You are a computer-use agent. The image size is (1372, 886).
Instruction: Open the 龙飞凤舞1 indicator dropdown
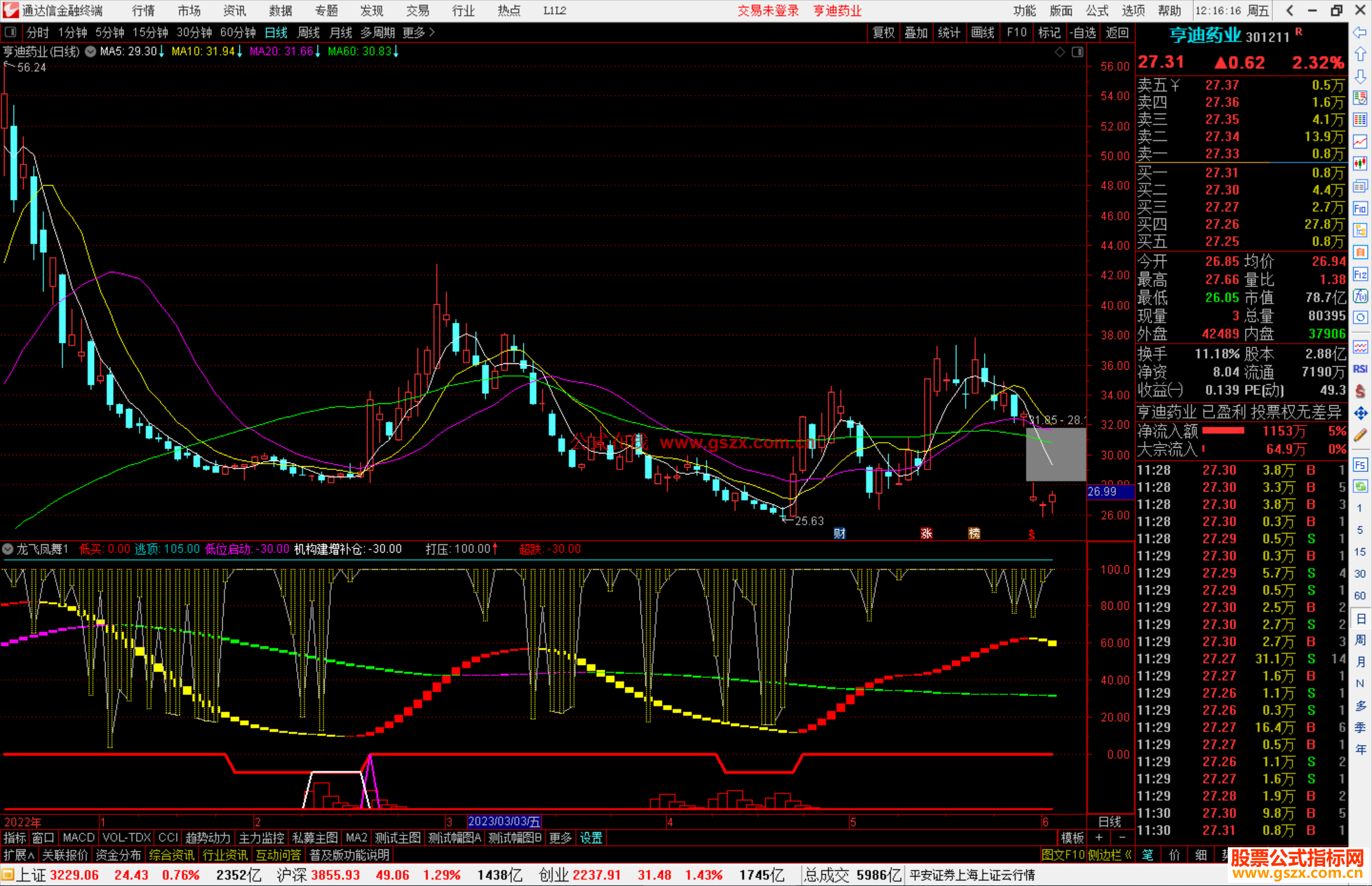[8, 549]
